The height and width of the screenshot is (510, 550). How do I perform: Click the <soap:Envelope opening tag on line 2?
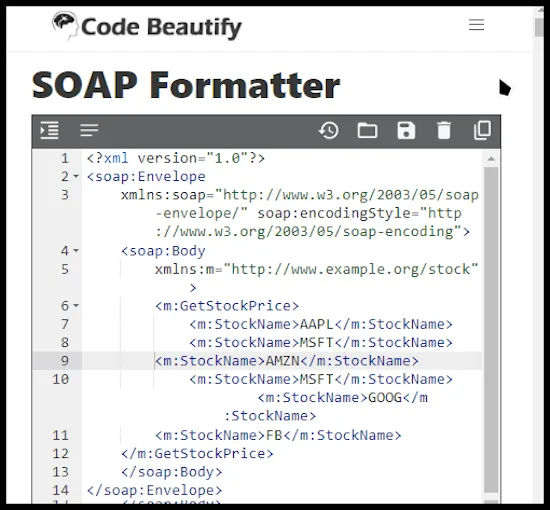pos(146,176)
